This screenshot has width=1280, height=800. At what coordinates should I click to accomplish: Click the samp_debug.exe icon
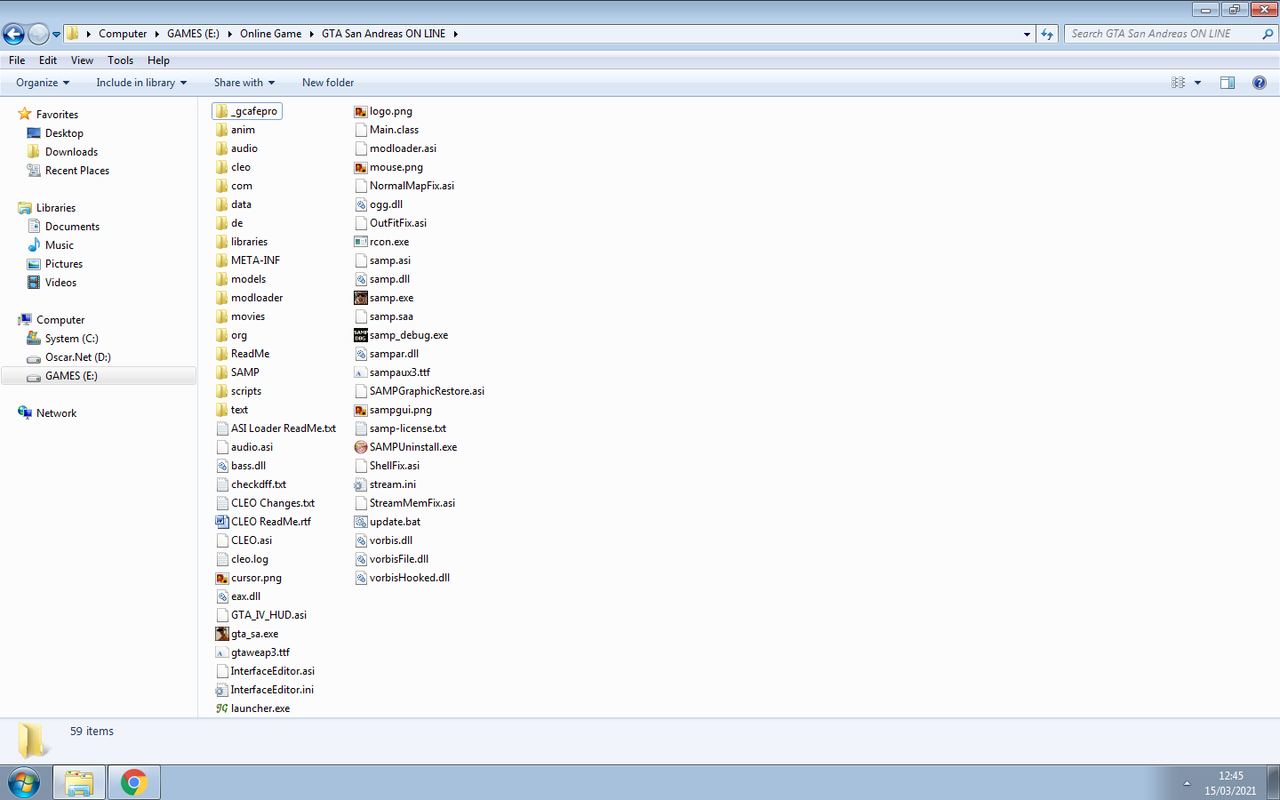click(x=361, y=335)
